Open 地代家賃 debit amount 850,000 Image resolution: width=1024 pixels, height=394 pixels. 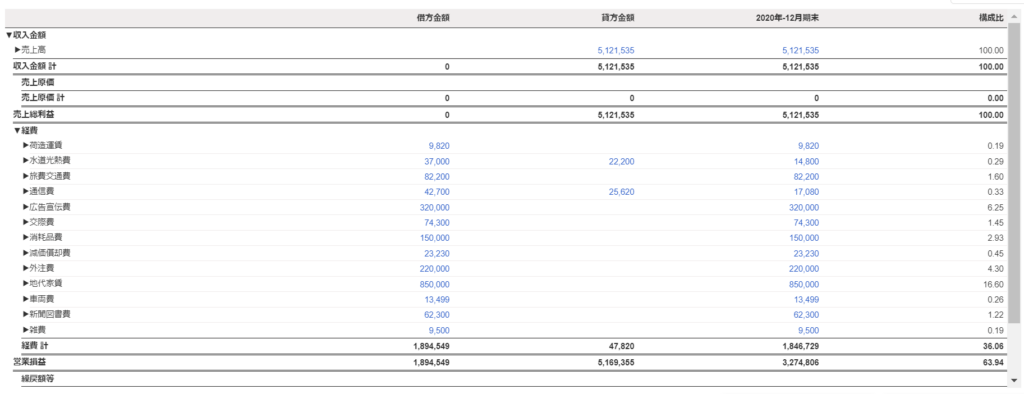click(x=434, y=284)
